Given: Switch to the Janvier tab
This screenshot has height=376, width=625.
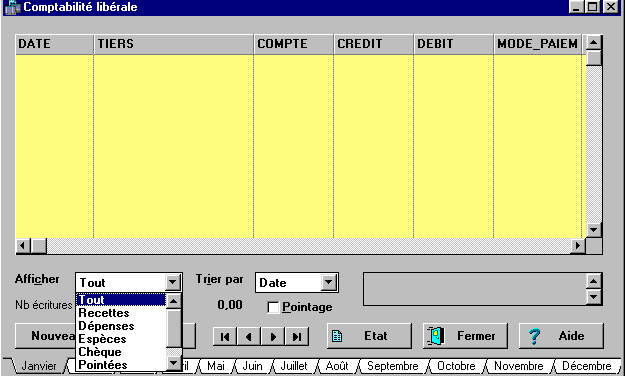Looking at the screenshot, I should click(x=38, y=366).
